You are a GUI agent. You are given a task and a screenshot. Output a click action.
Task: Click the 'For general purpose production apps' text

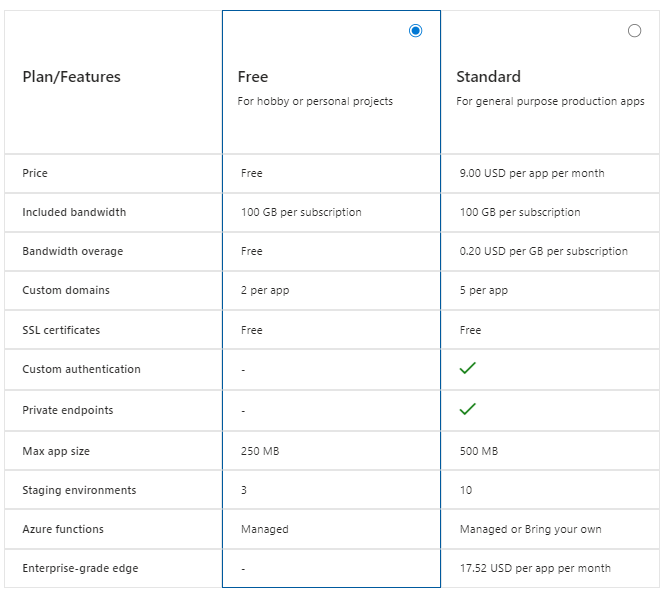tap(550, 101)
